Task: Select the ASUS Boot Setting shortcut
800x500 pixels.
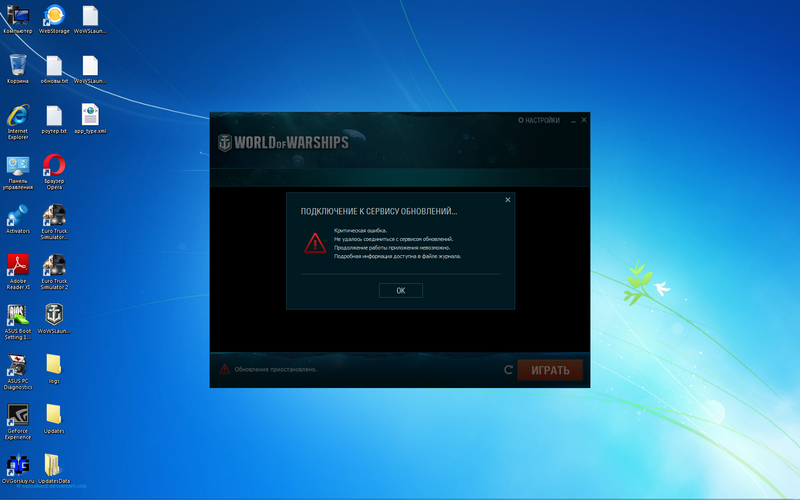Action: 18,322
